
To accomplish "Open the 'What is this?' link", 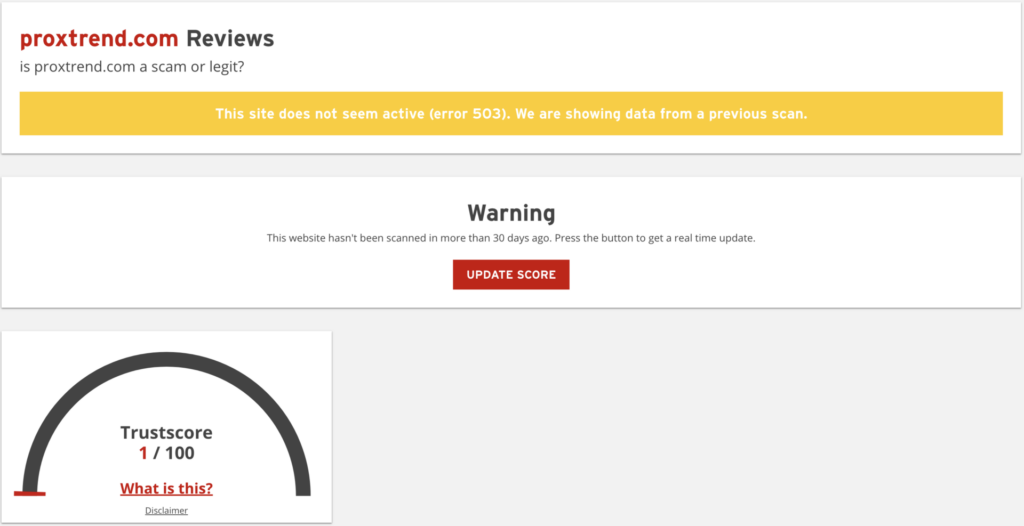I will [167, 489].
